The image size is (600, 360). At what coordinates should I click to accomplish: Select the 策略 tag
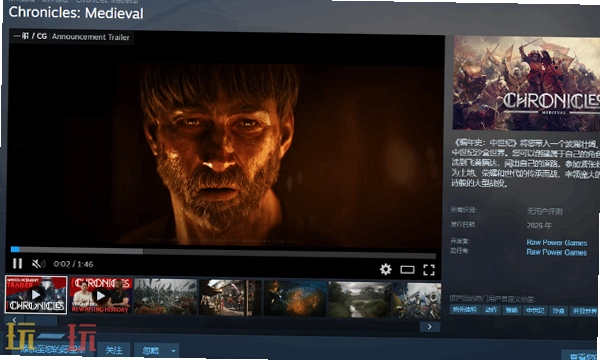pos(512,310)
